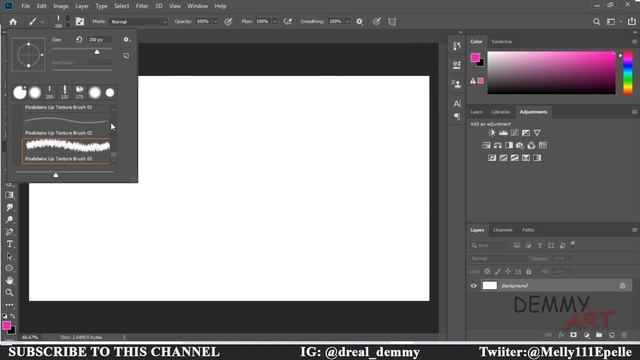Image resolution: width=640 pixels, height=360 pixels.
Task: Open the Image menu
Action: point(61,6)
